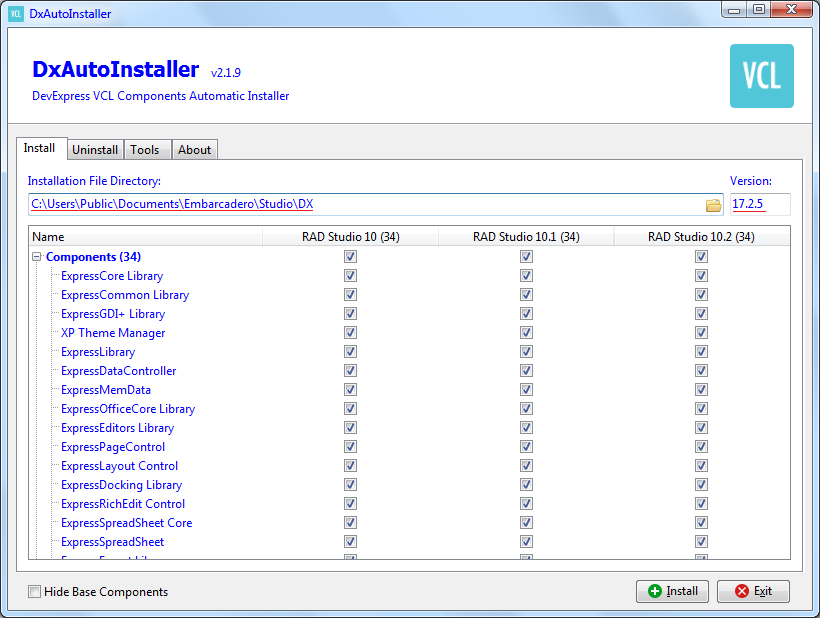This screenshot has width=820, height=618.
Task: Open the About tab
Action: coord(195,150)
